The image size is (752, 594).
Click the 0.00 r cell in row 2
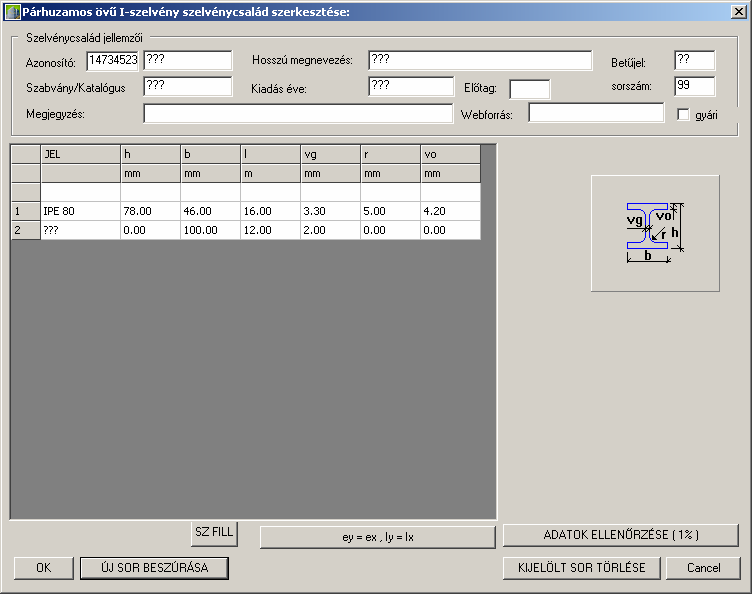(390, 230)
